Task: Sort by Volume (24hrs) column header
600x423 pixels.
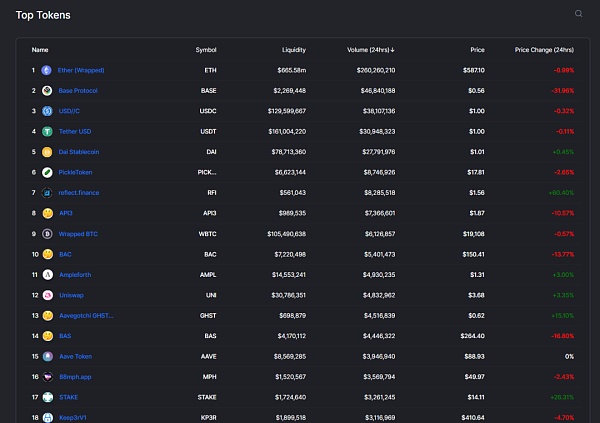Action: pos(370,50)
